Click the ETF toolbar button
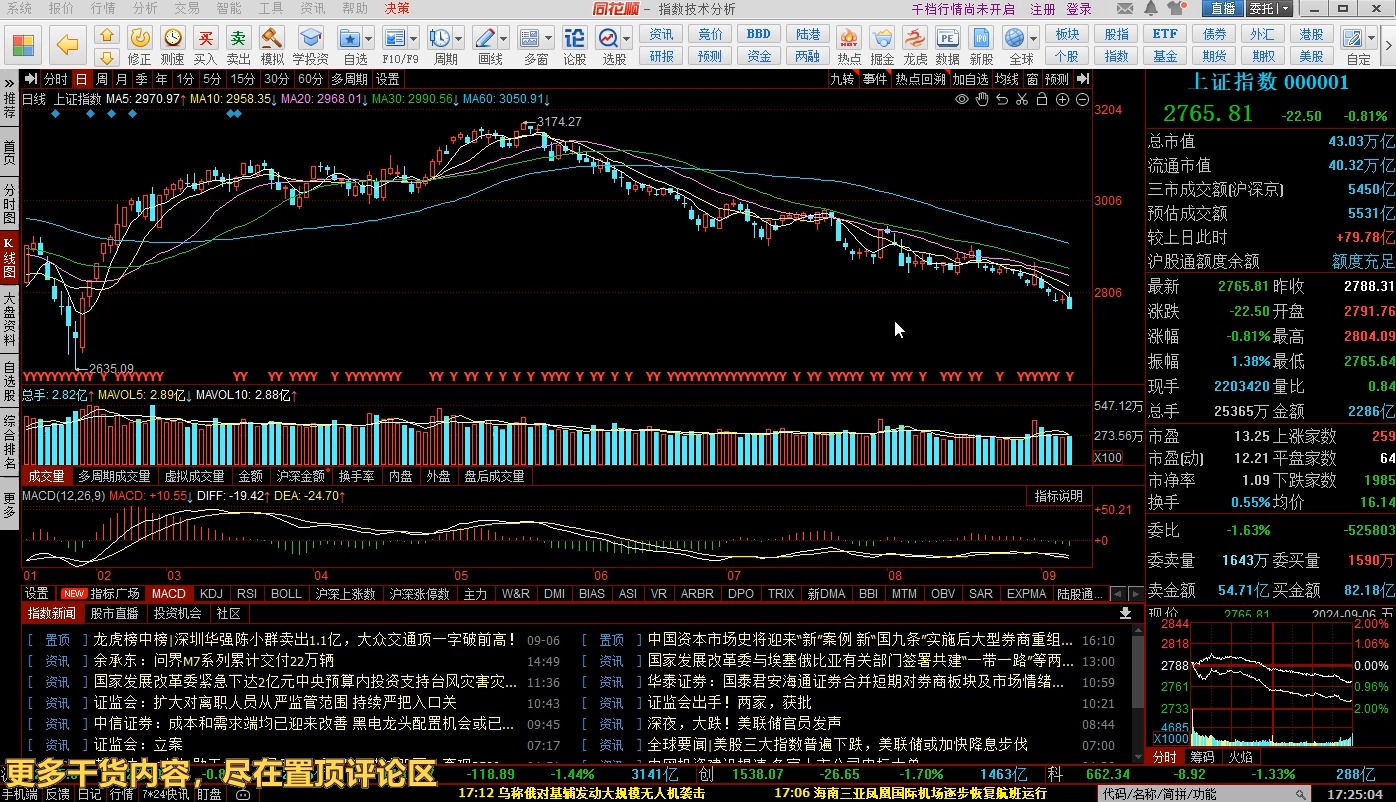Screen dimensions: 1396x802 coord(1165,34)
